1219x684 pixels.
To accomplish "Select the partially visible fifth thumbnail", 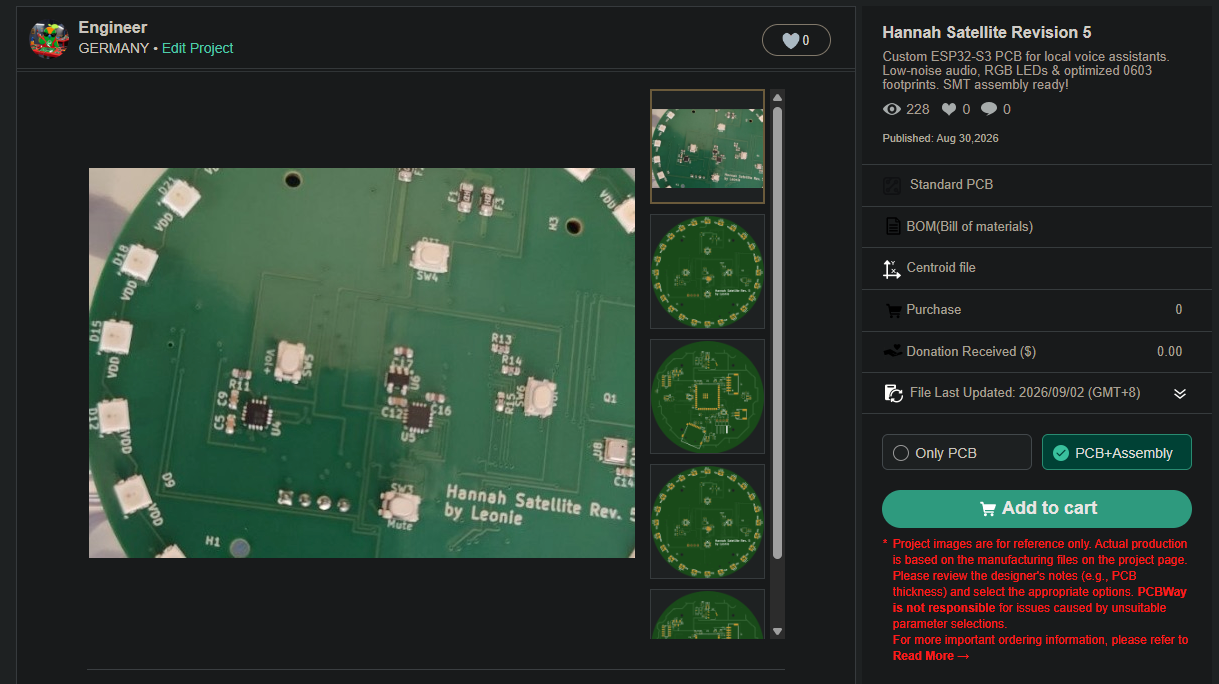I will 707,614.
